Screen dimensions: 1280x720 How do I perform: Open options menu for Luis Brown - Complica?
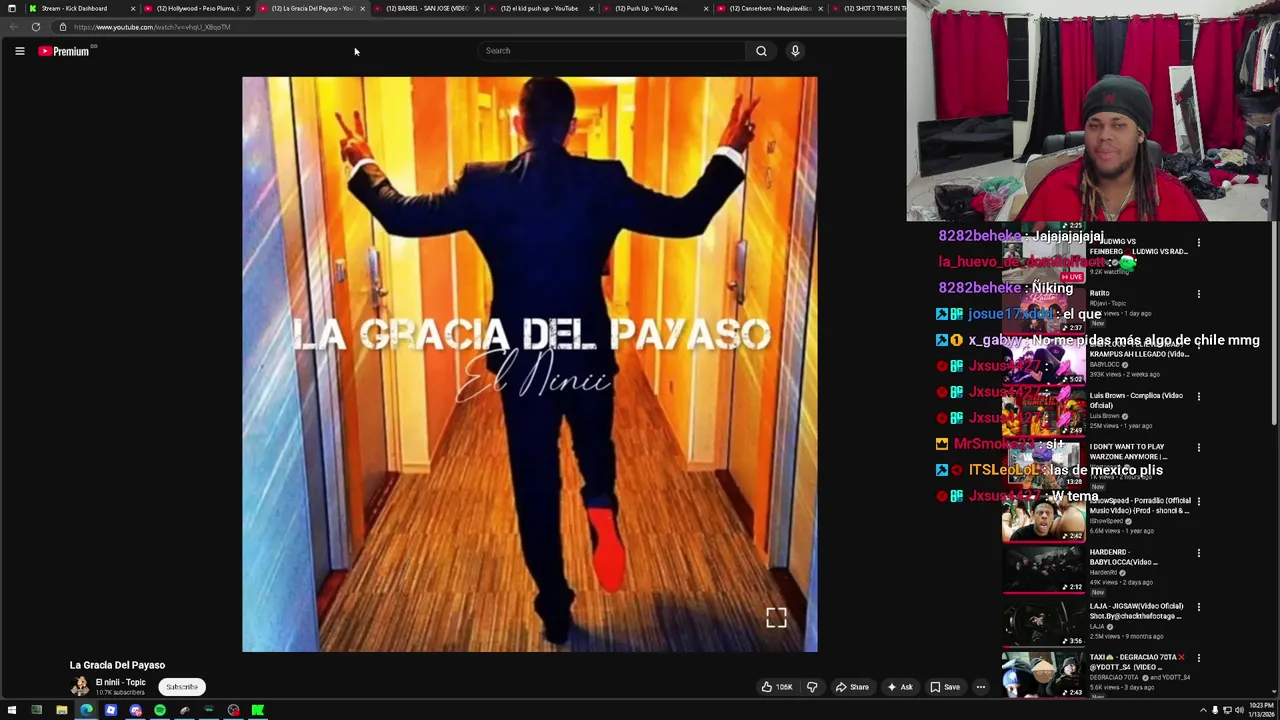tap(1199, 397)
